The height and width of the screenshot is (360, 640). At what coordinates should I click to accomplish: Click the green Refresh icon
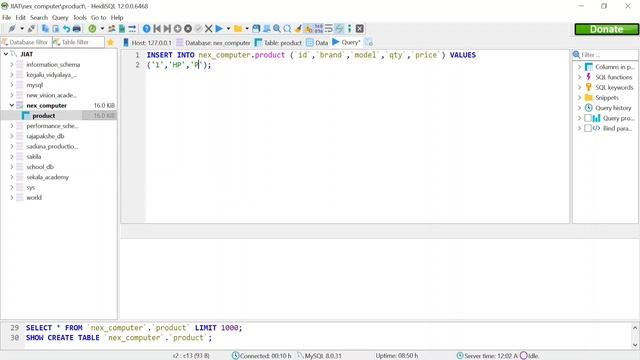92,29
